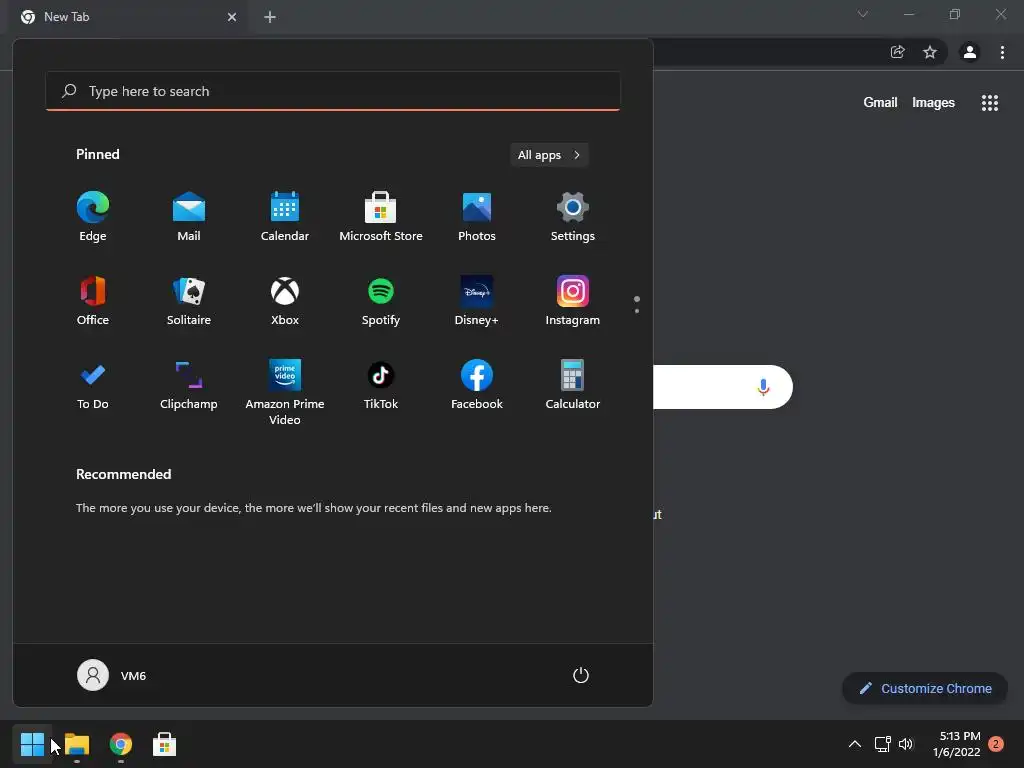Share this page from Chrome toolbar
The height and width of the screenshot is (768, 1024).
tap(898, 52)
